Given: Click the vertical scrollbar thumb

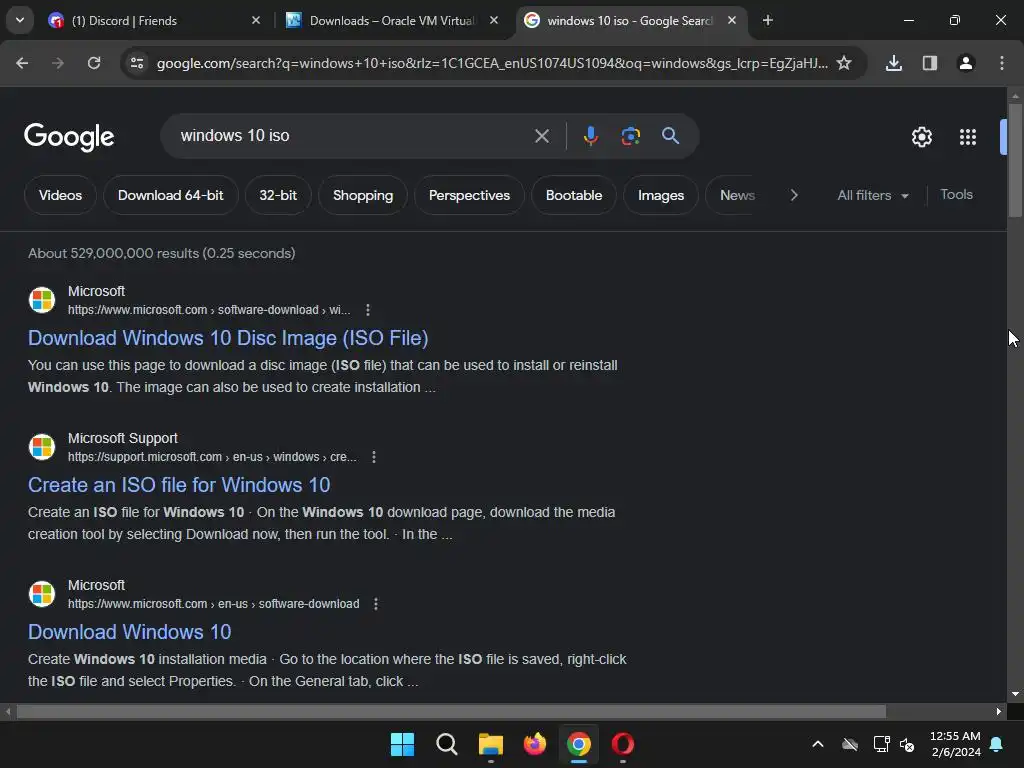Looking at the screenshot, I should (1015, 160).
